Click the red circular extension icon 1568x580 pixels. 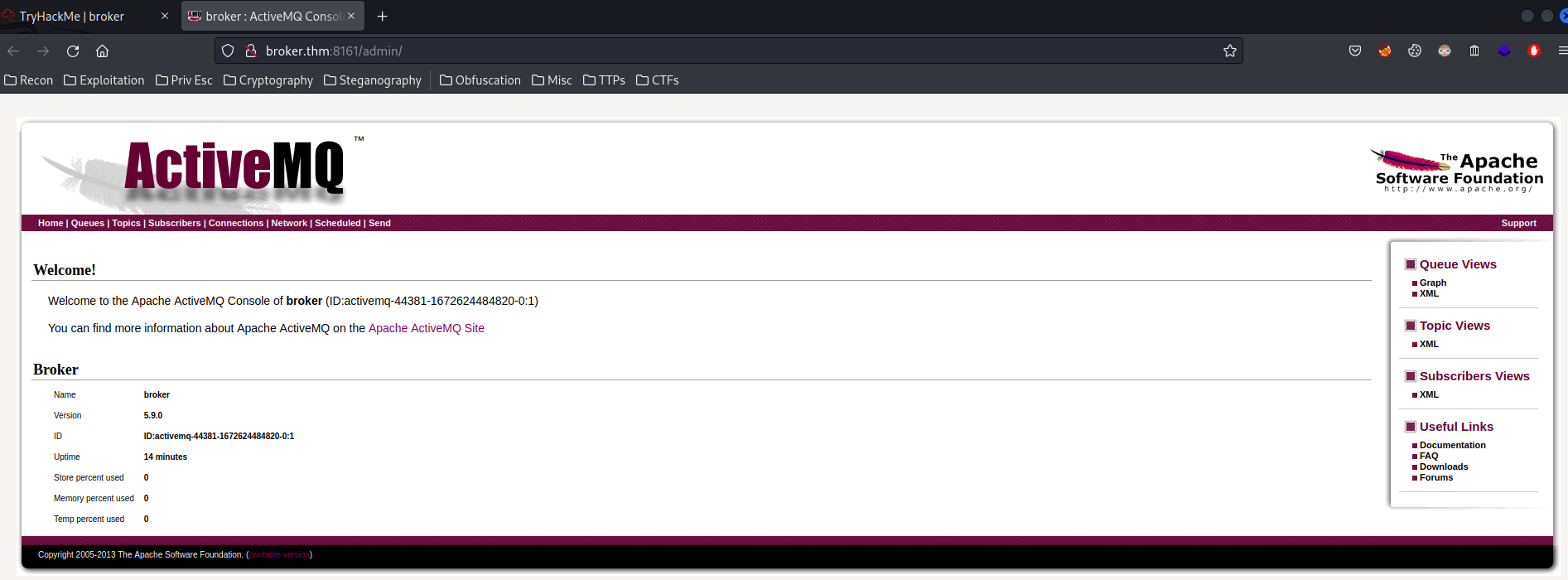[x=1534, y=51]
